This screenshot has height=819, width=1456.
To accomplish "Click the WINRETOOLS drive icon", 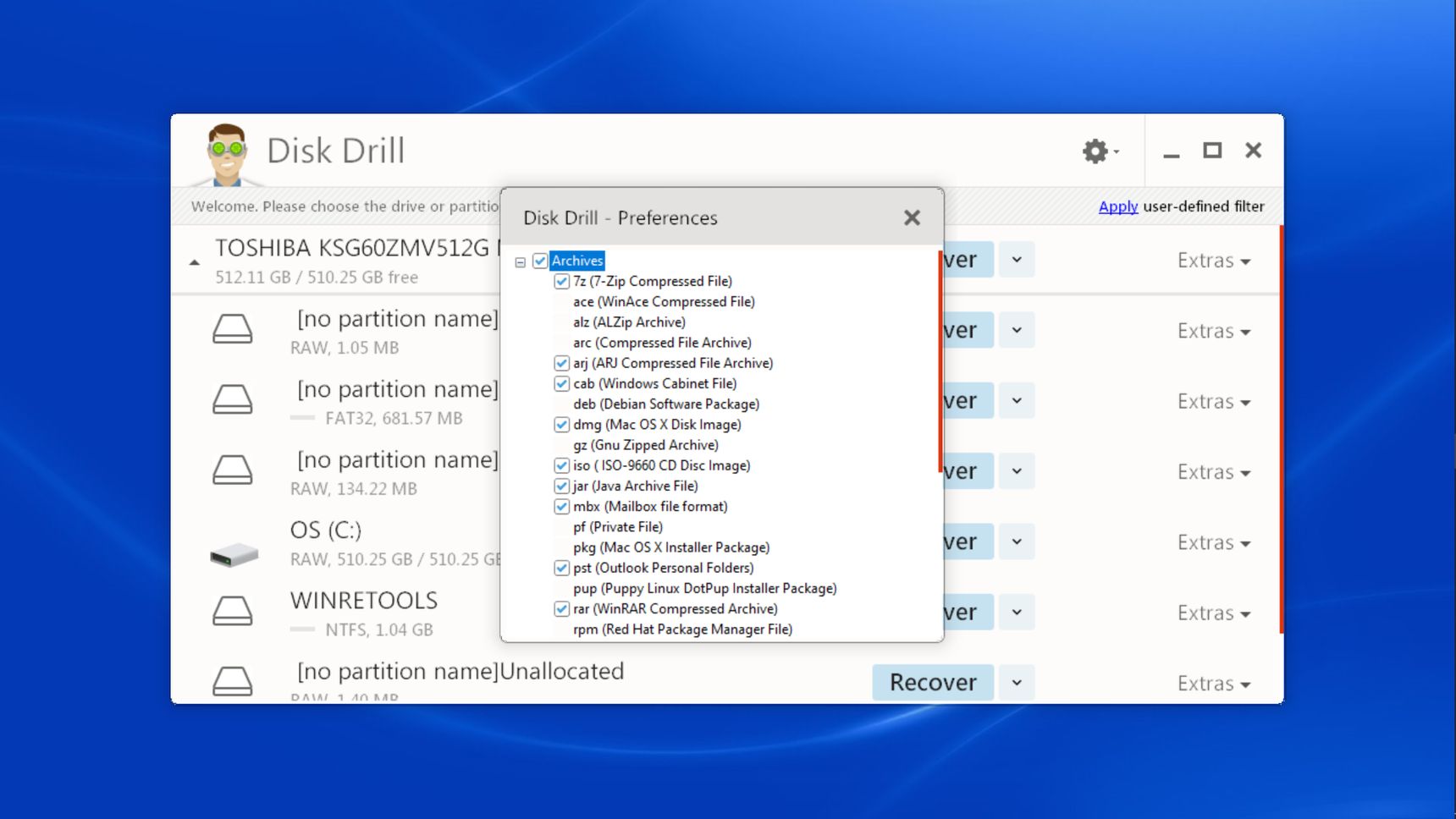I will [x=232, y=610].
